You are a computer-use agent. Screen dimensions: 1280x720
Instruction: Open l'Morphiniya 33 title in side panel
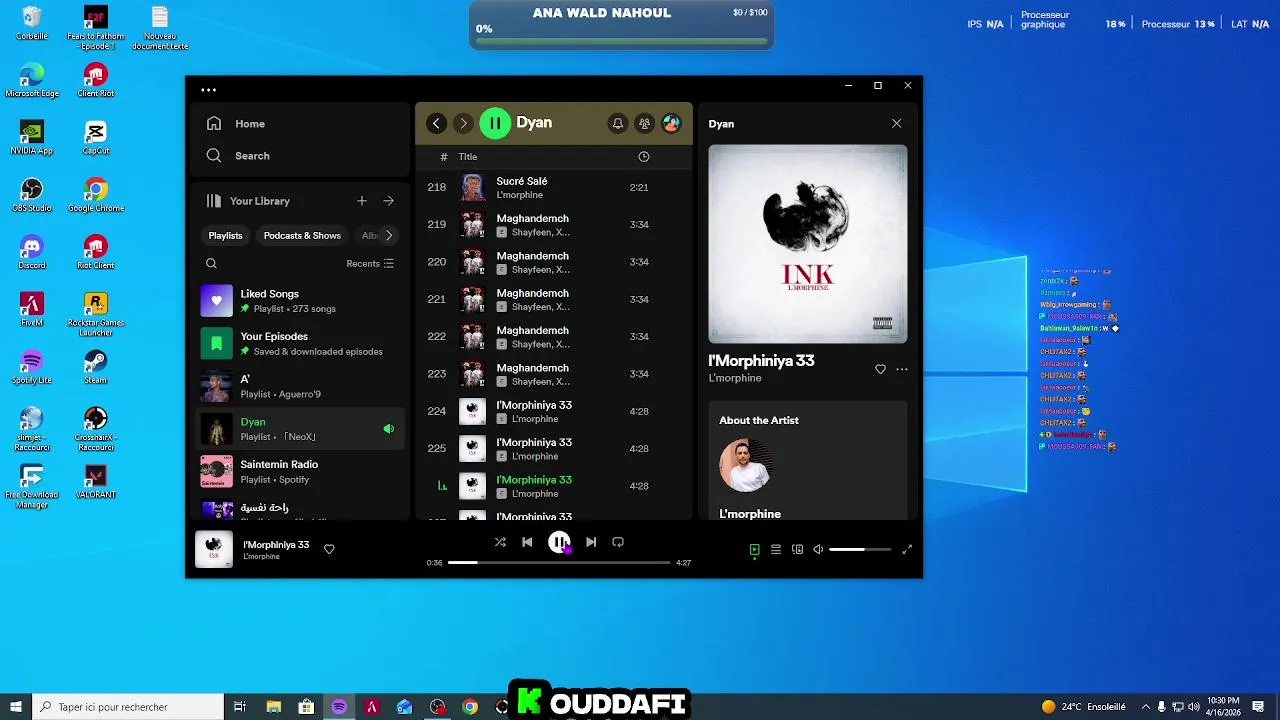761,361
